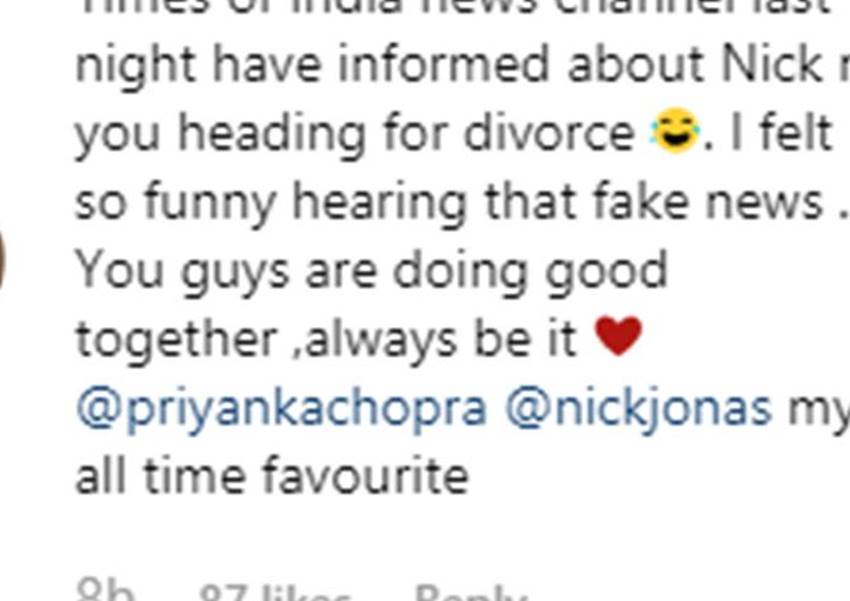Image resolution: width=850 pixels, height=601 pixels.
Task: Click the 'together ,always be it' text
Action: [326, 339]
